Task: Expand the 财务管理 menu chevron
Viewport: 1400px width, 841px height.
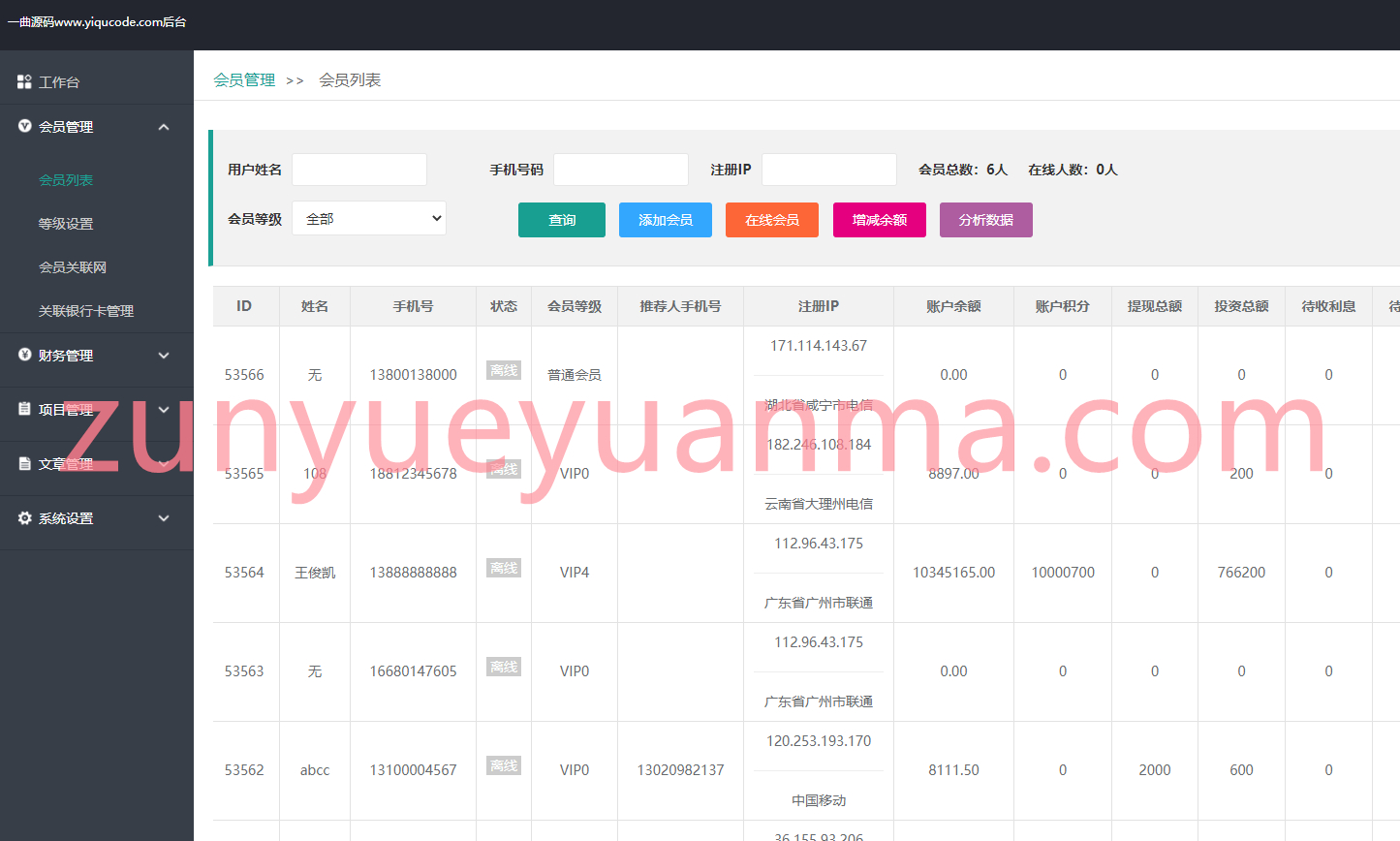Action: (x=164, y=356)
